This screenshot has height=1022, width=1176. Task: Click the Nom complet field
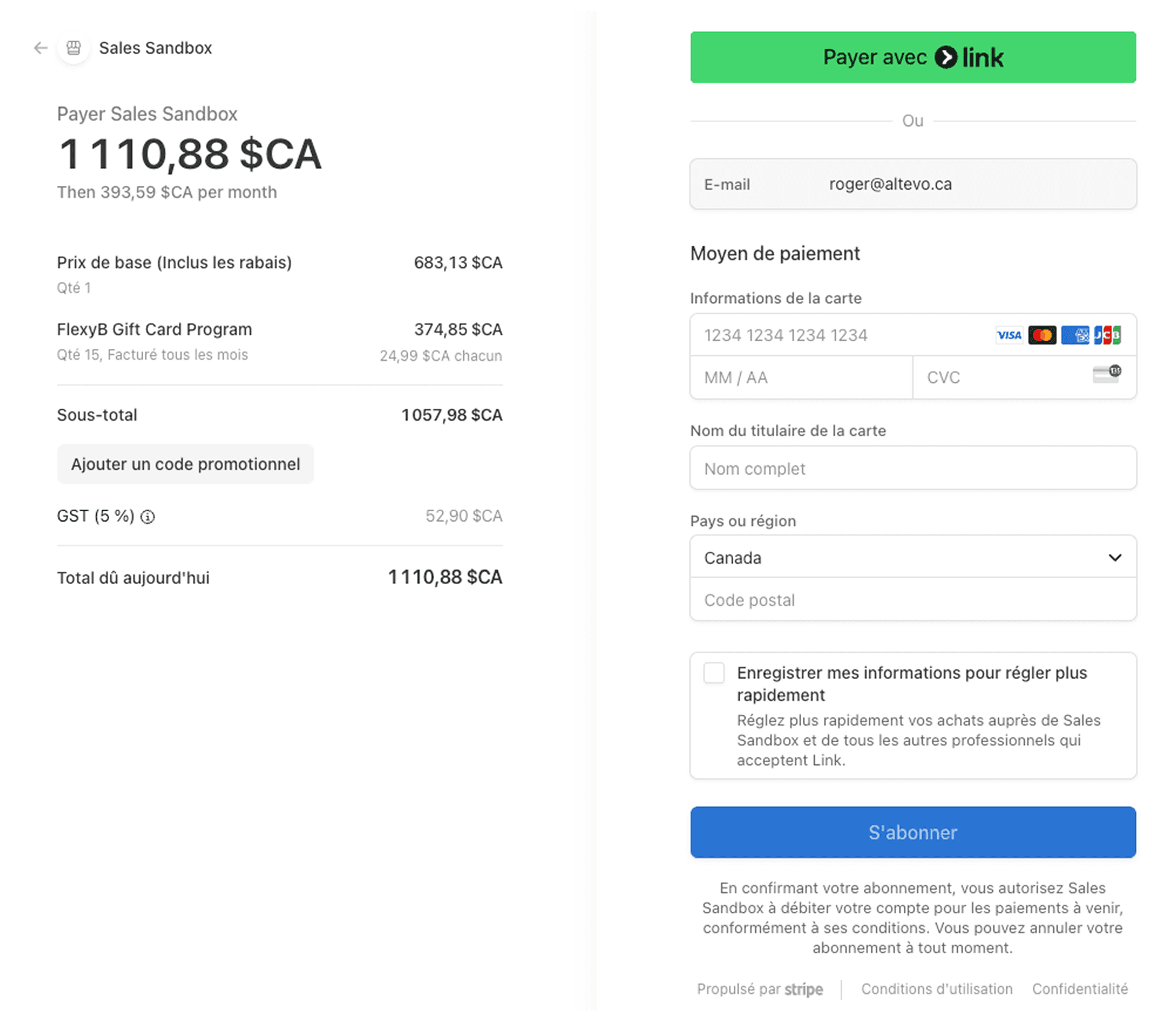coord(913,468)
